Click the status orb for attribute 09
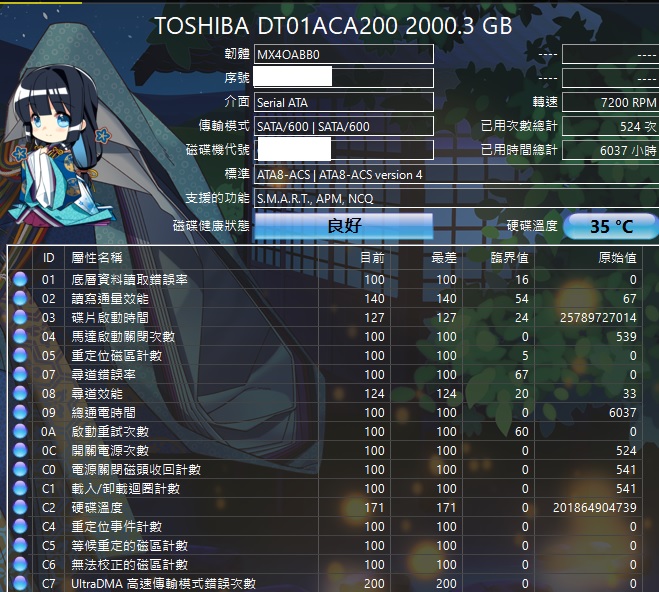This screenshot has width=659, height=592. pos(20,412)
